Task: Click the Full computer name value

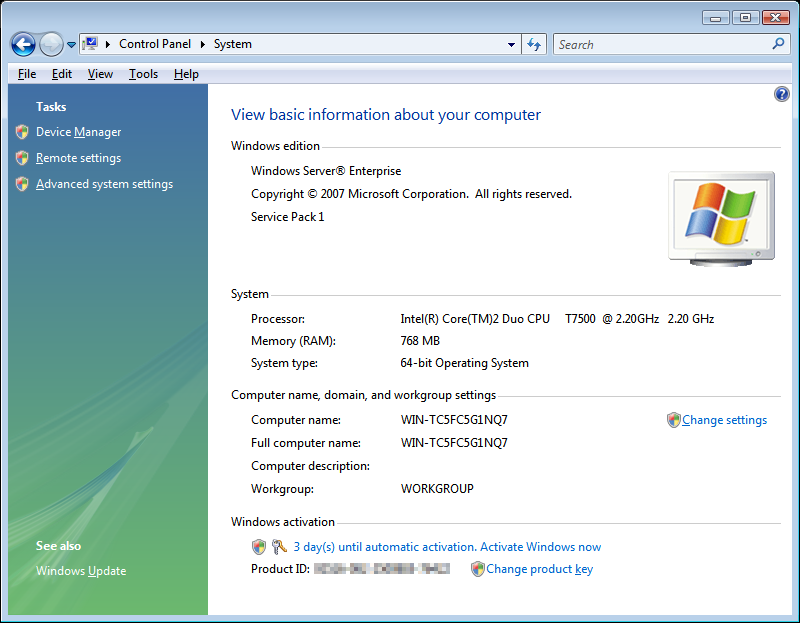Action: click(454, 443)
